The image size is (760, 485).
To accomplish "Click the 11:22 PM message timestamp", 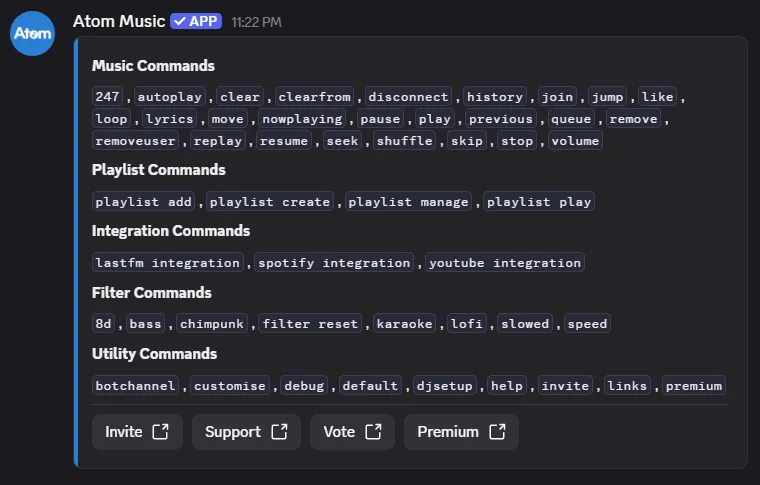I will click(256, 22).
